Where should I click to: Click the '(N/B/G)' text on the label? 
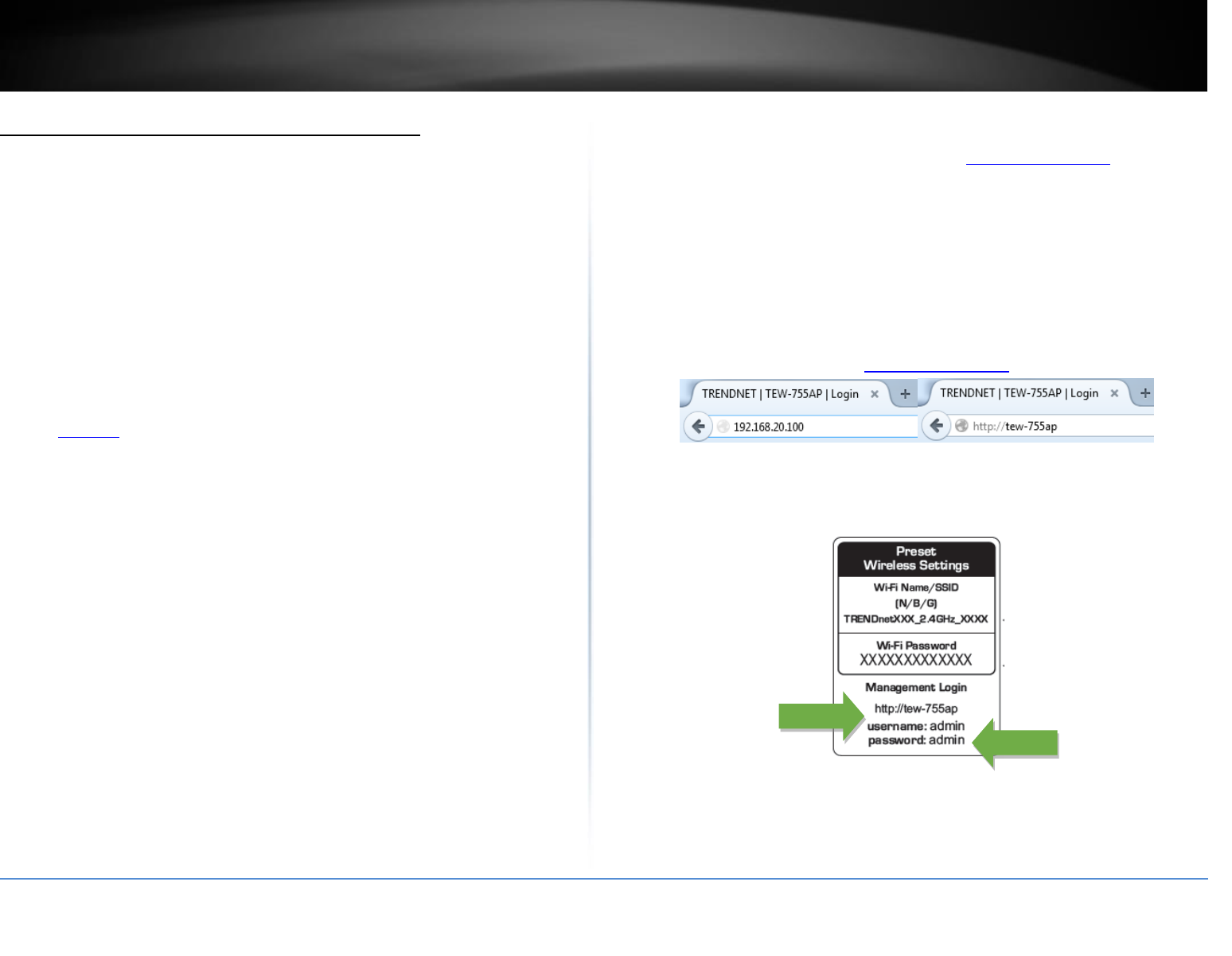pos(916,603)
